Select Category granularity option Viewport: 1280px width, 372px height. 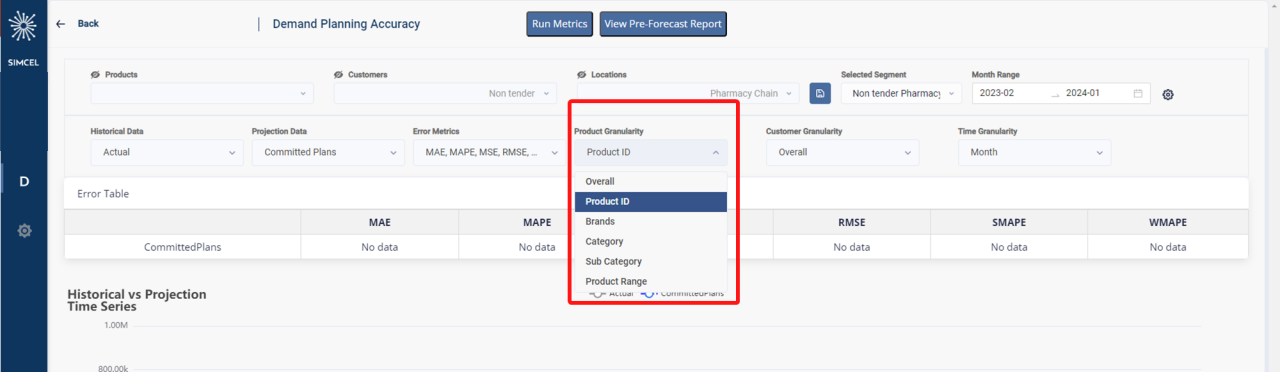[651, 241]
